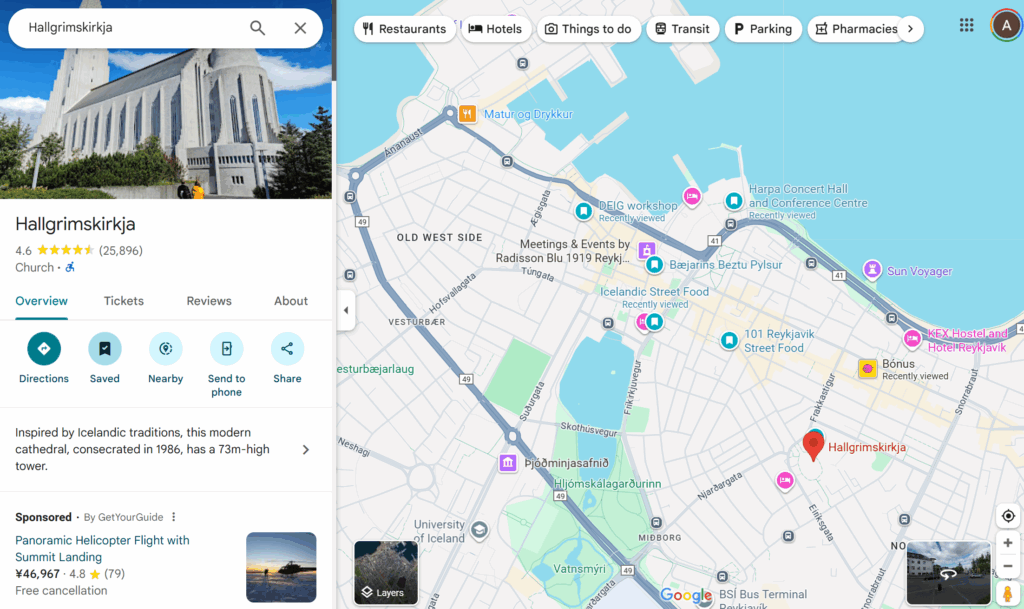Expand the church description chevron
The height and width of the screenshot is (609, 1024).
coord(306,450)
